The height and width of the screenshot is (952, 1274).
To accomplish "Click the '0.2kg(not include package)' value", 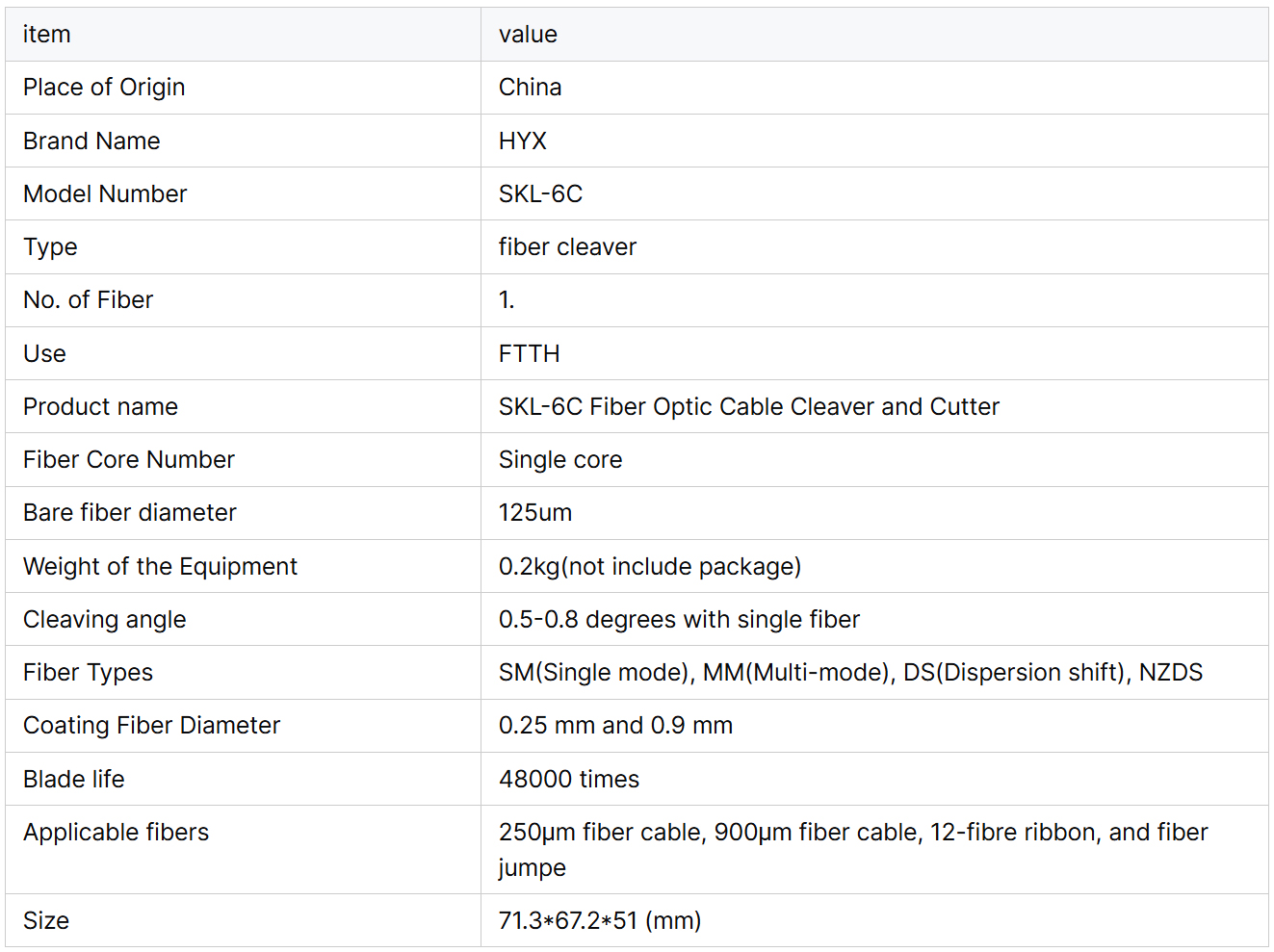I will click(649, 567).
